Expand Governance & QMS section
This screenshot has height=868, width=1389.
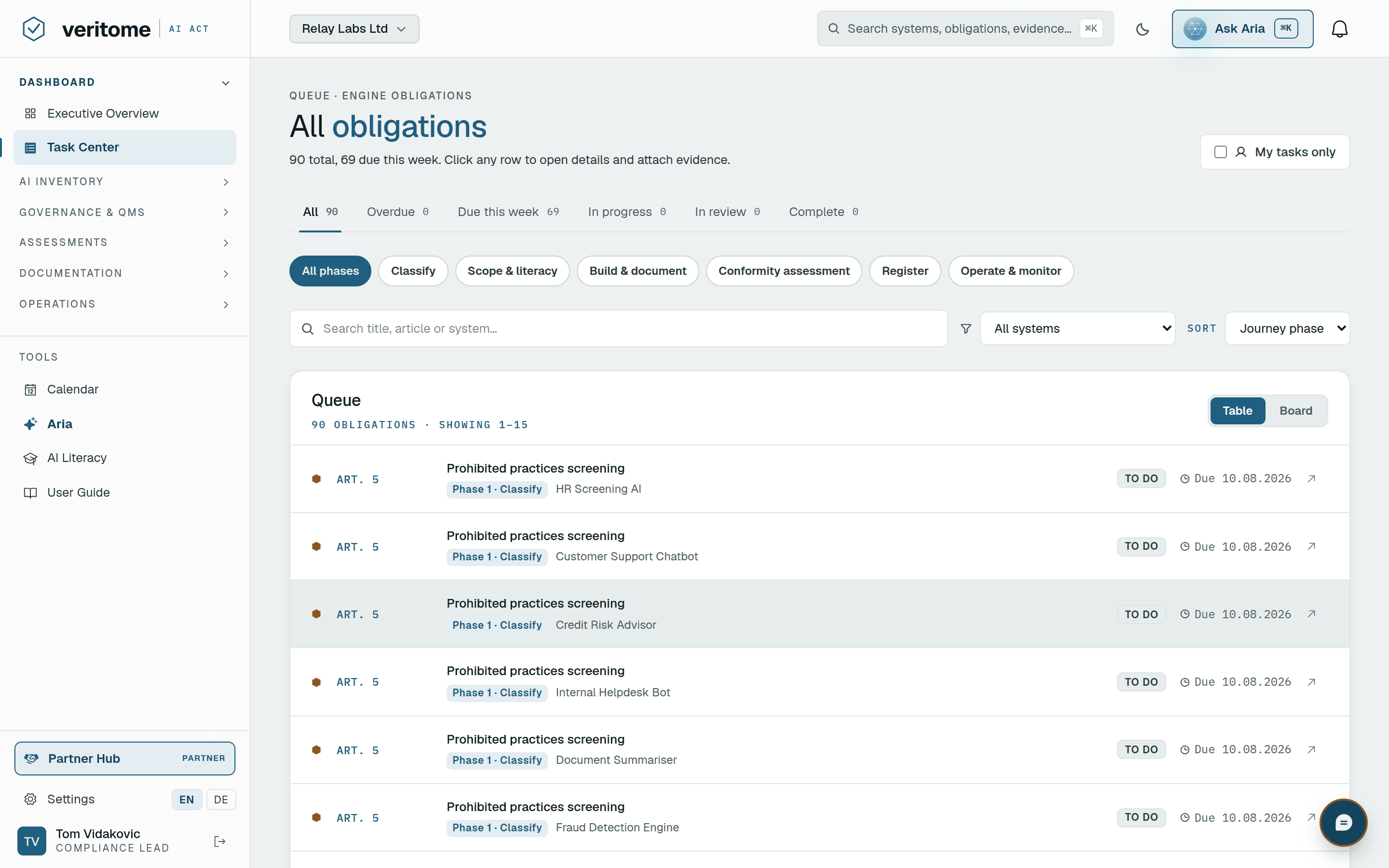point(124,212)
